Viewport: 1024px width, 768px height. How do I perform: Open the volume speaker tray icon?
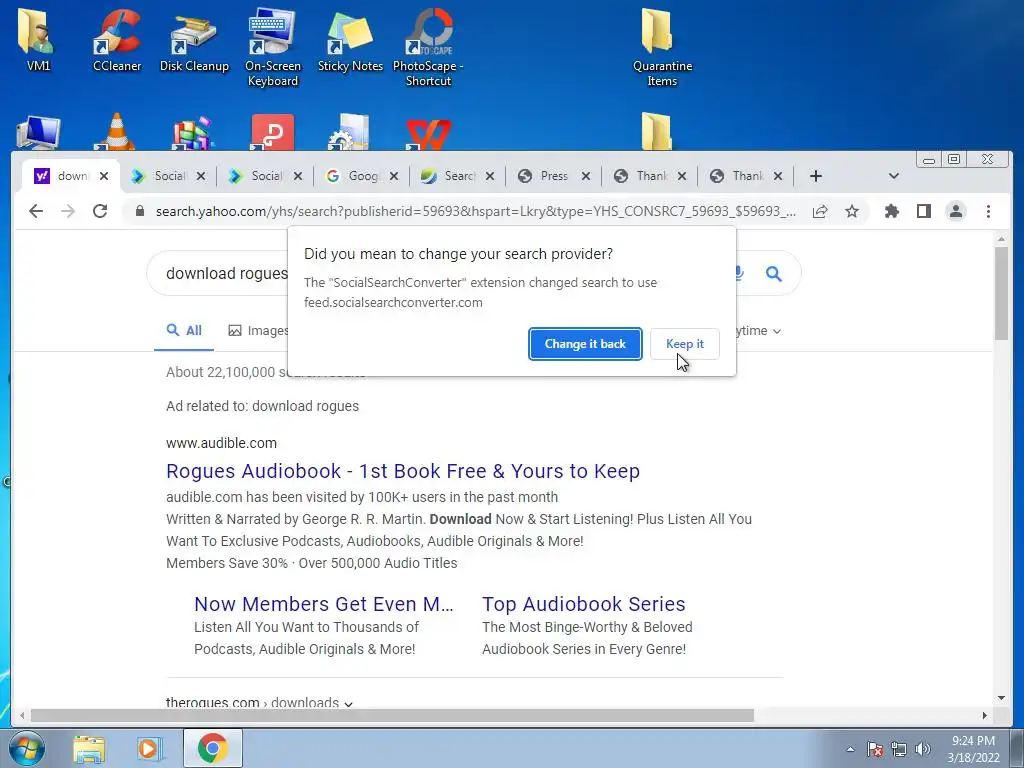point(923,749)
